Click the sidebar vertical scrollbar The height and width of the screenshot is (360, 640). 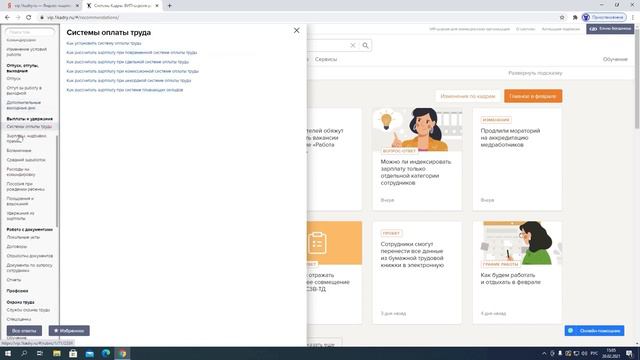(57, 181)
